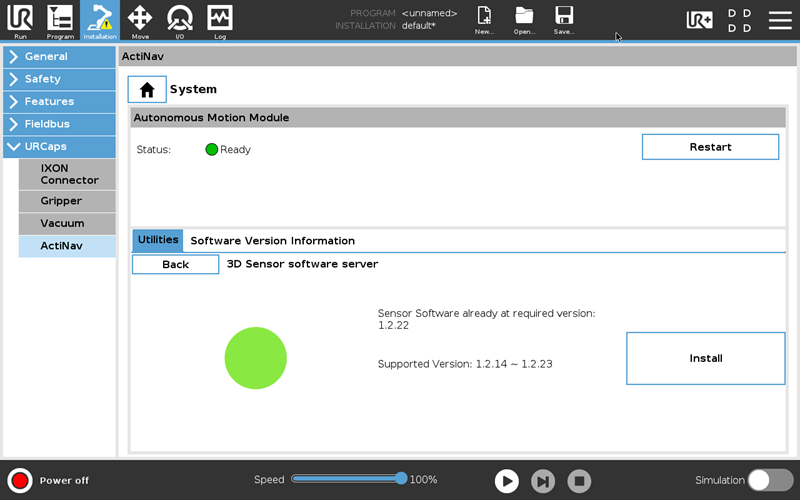Screen dimensions: 800x500
Task: Click the 3D Sensor software server heading
Action: coord(302,264)
